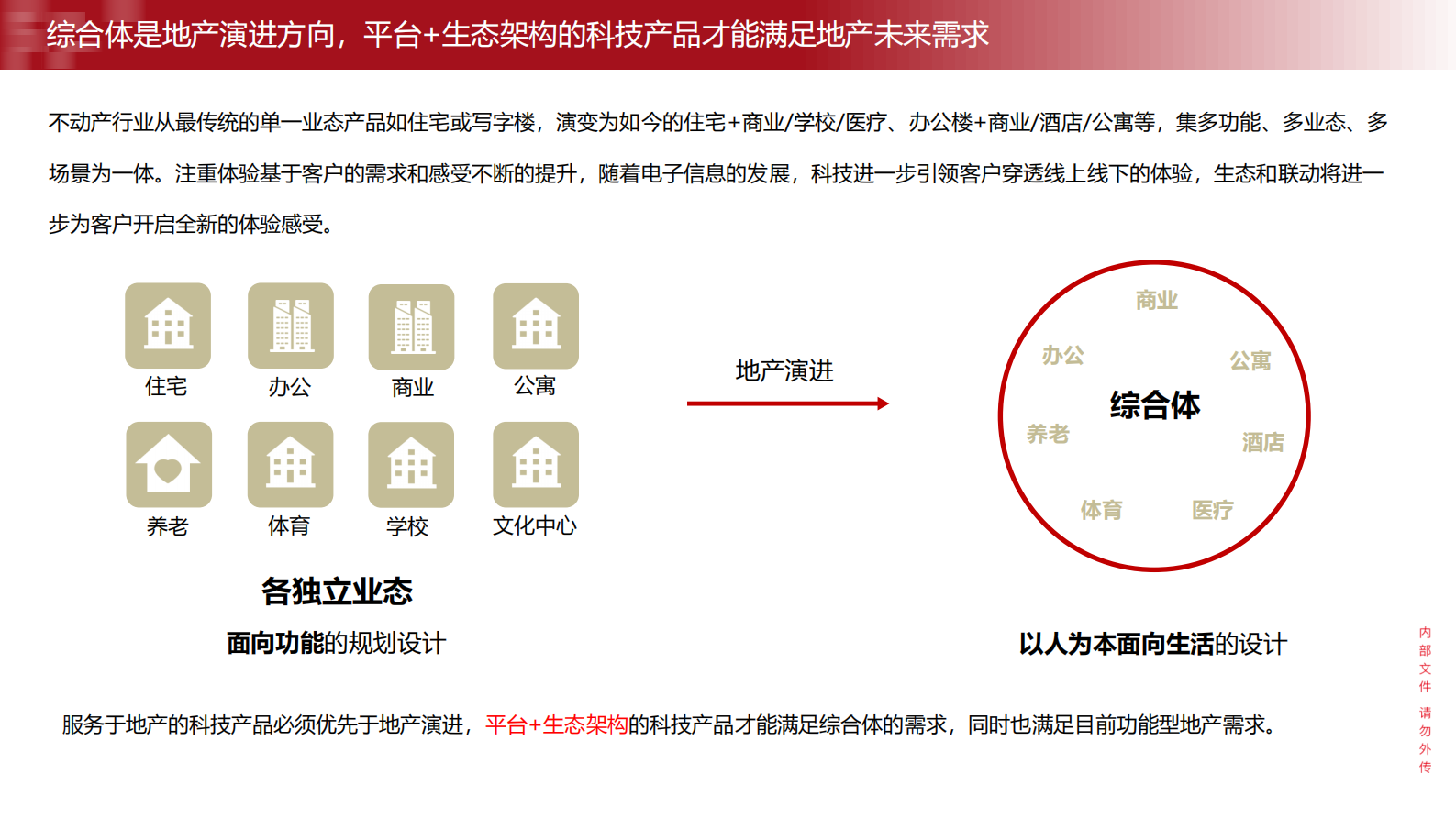This screenshot has width=1456, height=818.
Task: Click 酒店 inside the red circle
Action: pos(1263,442)
